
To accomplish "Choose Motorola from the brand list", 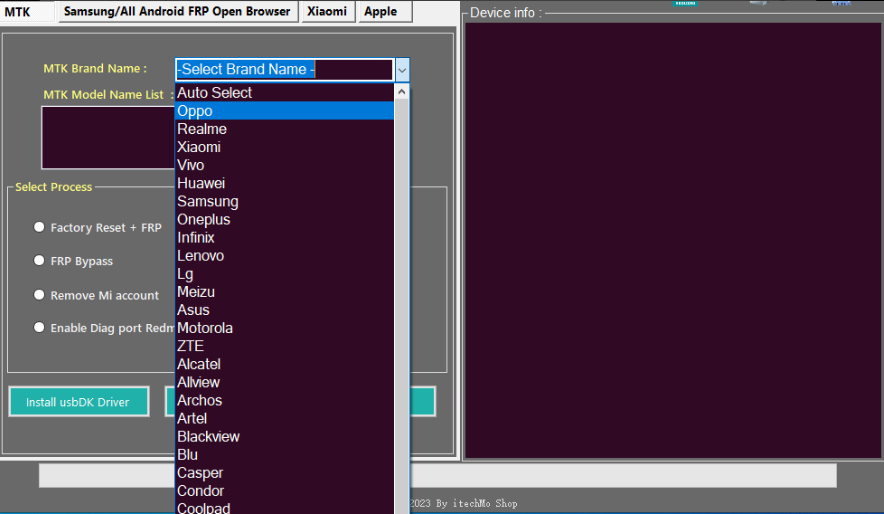I will tap(285, 328).
